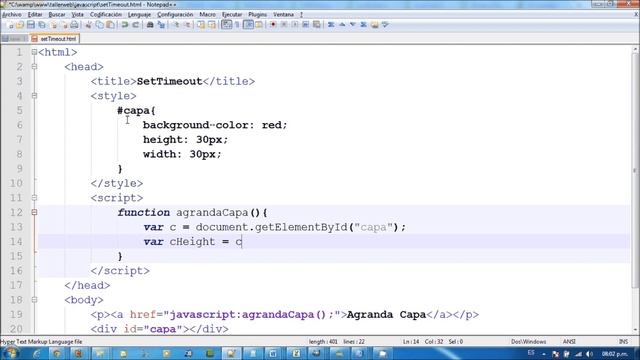Create a new document with the New toolbar icon
640x360 pixels.
tap(10, 25)
